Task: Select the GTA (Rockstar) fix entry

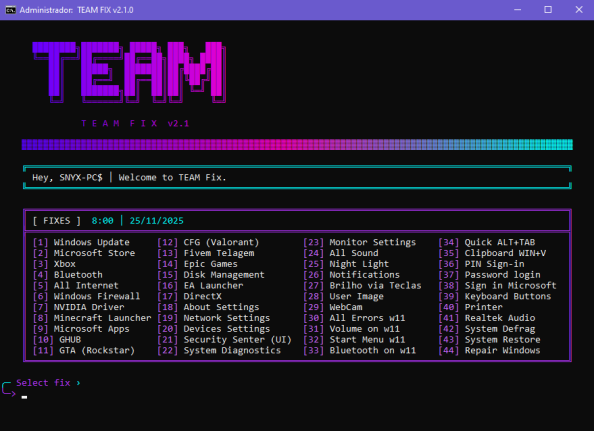Action: tap(84, 350)
